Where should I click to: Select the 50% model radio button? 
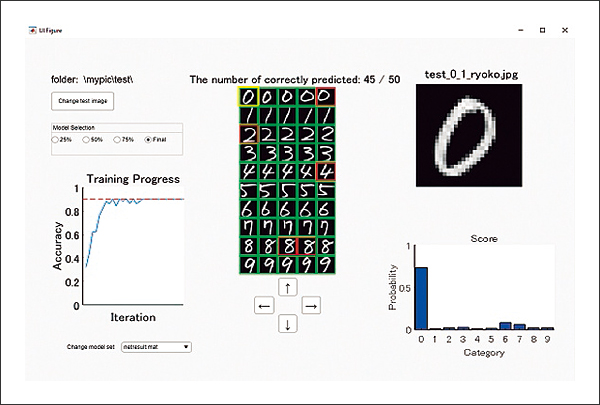click(86, 140)
